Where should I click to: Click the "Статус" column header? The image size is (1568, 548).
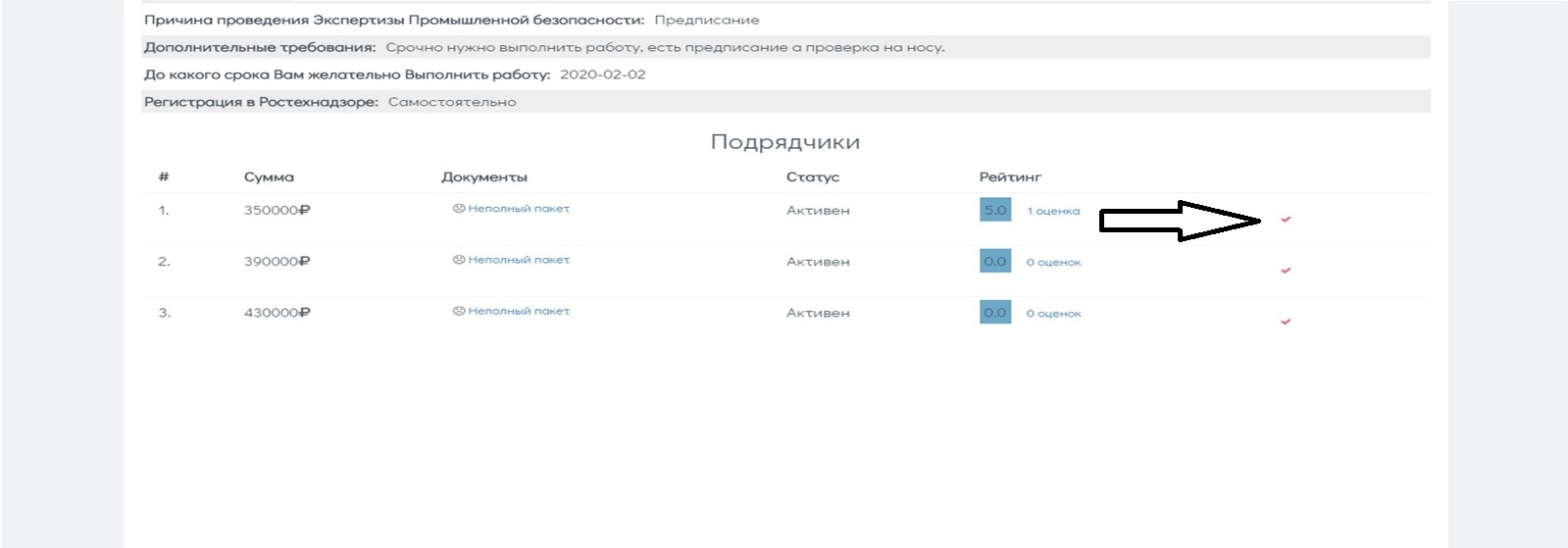pyautogui.click(x=812, y=177)
